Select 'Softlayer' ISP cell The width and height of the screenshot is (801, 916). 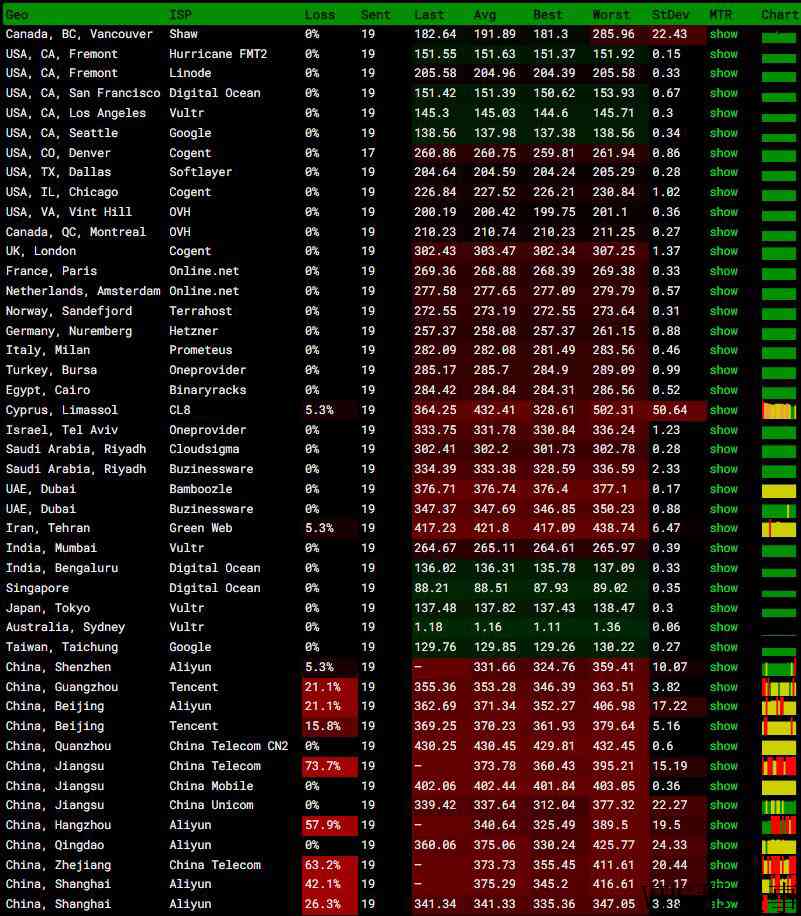[200, 172]
